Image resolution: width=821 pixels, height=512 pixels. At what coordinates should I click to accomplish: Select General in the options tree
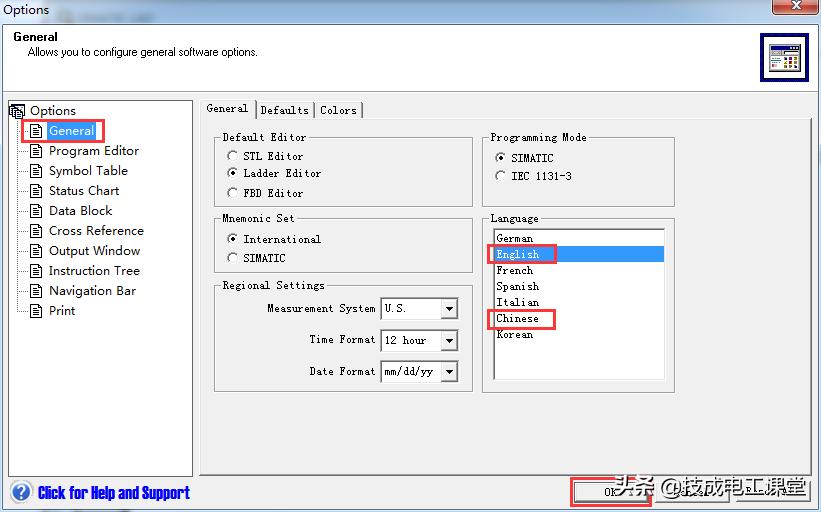(72, 131)
